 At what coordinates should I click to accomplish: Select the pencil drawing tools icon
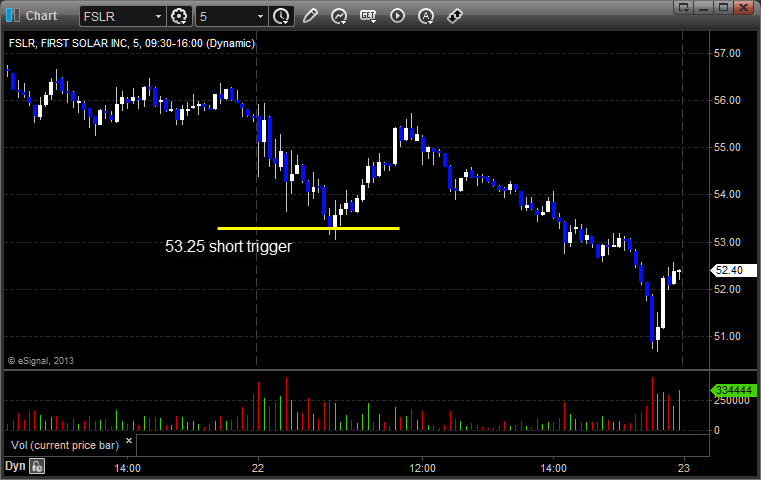tap(310, 16)
